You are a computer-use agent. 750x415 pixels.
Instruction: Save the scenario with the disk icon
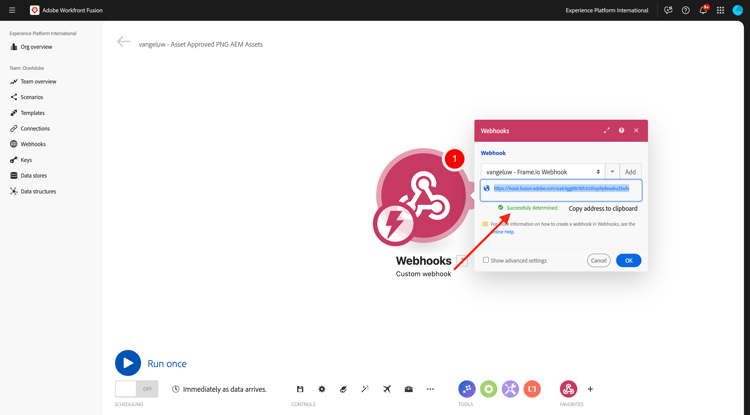click(x=300, y=389)
